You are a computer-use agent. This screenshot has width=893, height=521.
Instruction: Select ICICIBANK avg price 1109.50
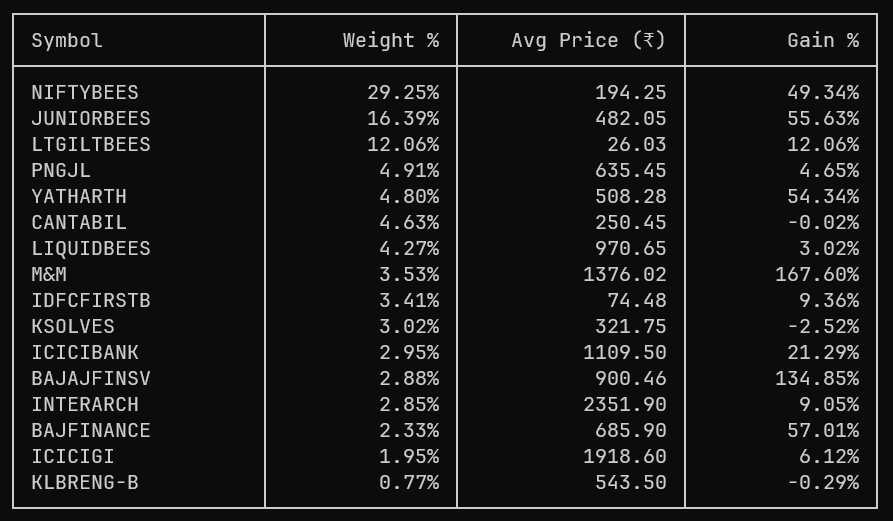624,353
